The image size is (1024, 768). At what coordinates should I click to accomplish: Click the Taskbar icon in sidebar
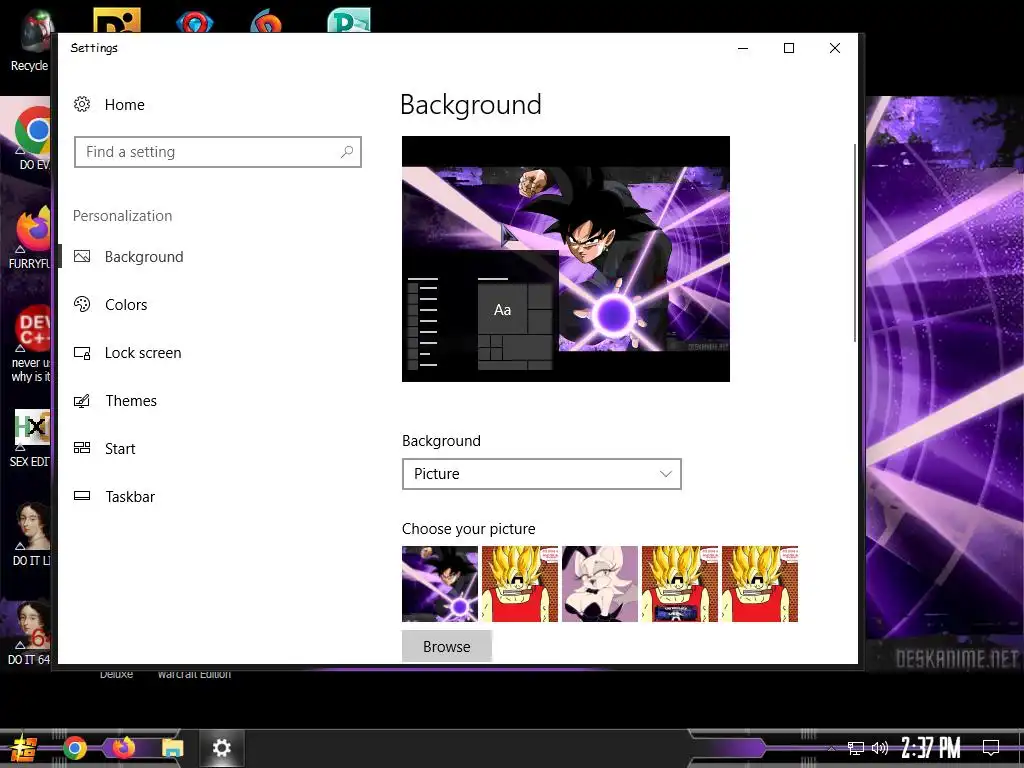click(82, 496)
